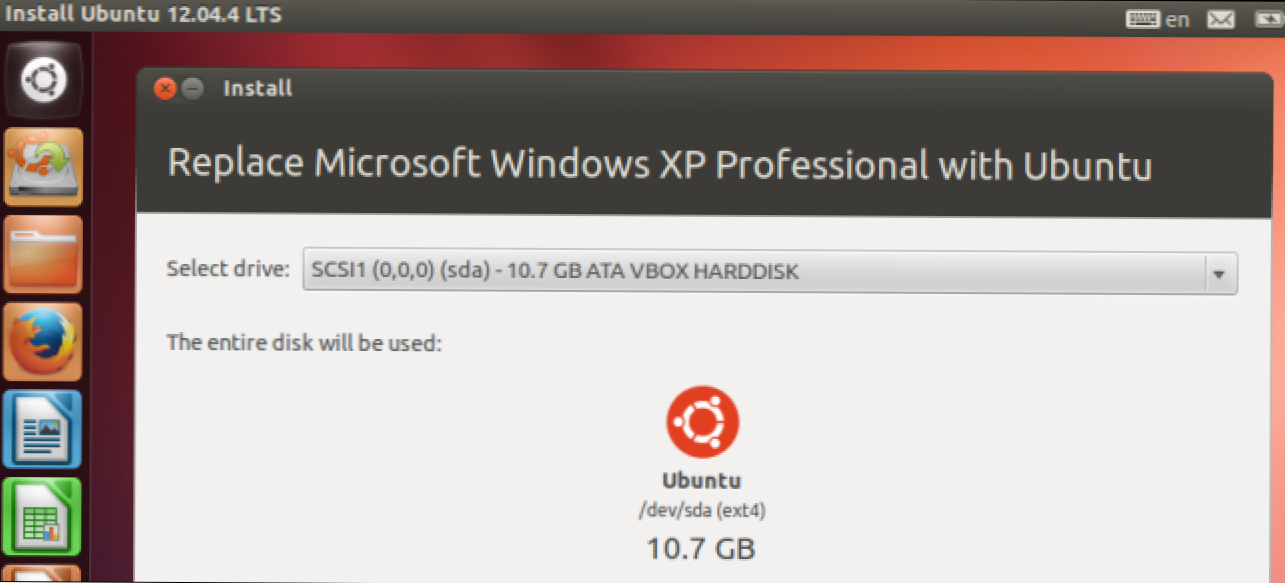This screenshot has width=1285, height=583.
Task: Click the Ubuntu logo disk icon
Action: pos(702,421)
